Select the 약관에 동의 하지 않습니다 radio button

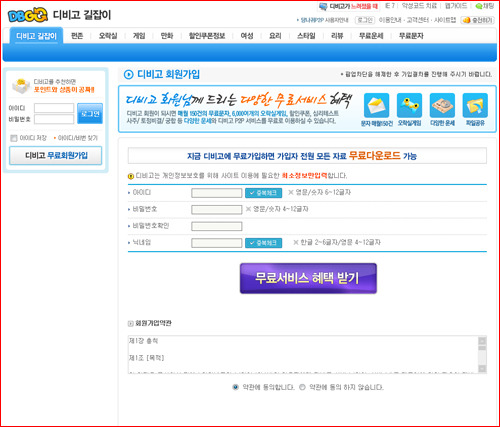(x=302, y=387)
